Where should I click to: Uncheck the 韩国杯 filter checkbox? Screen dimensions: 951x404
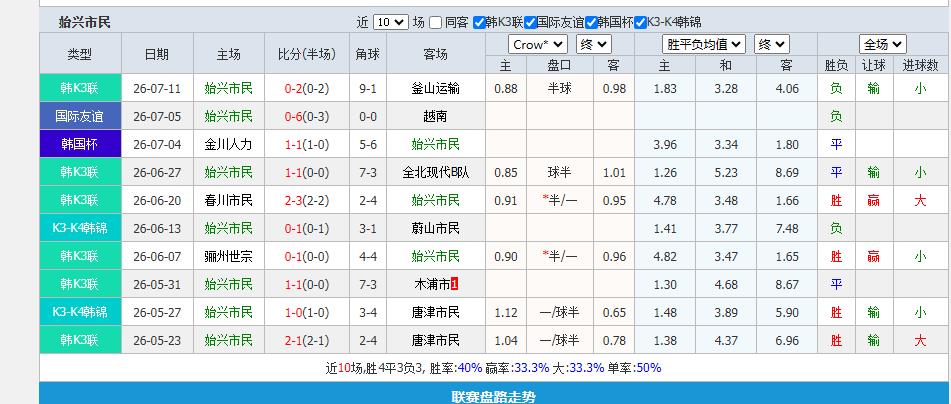[591, 22]
